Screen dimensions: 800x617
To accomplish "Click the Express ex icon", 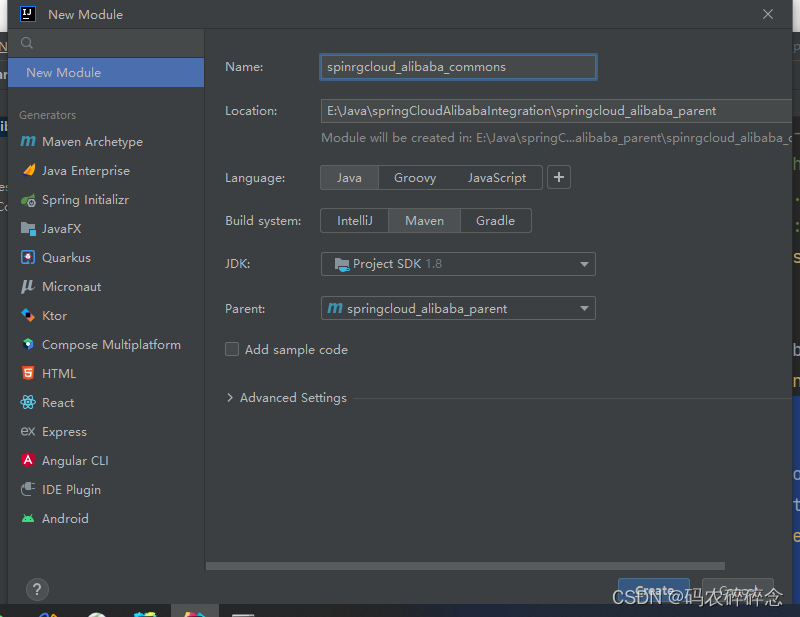I will click(28, 431).
